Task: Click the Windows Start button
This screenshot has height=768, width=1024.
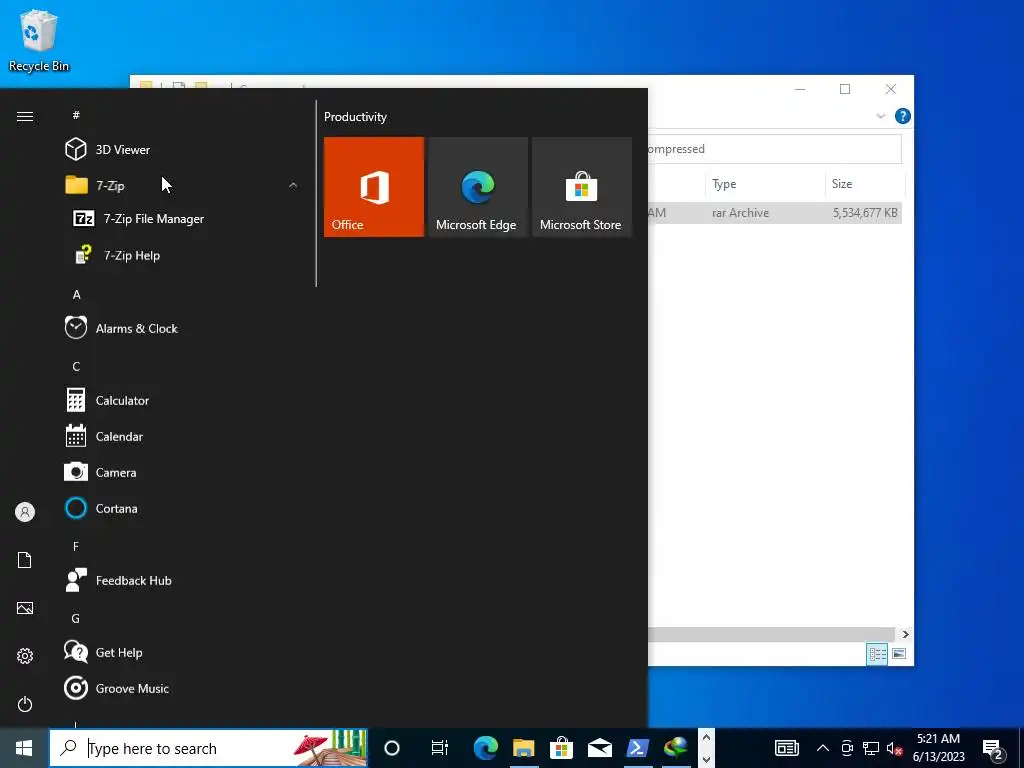Action: [x=24, y=748]
